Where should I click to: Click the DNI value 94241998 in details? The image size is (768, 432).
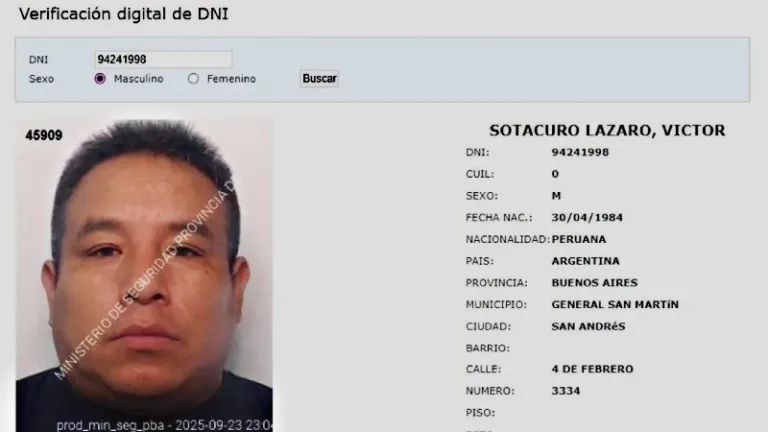(x=580, y=152)
